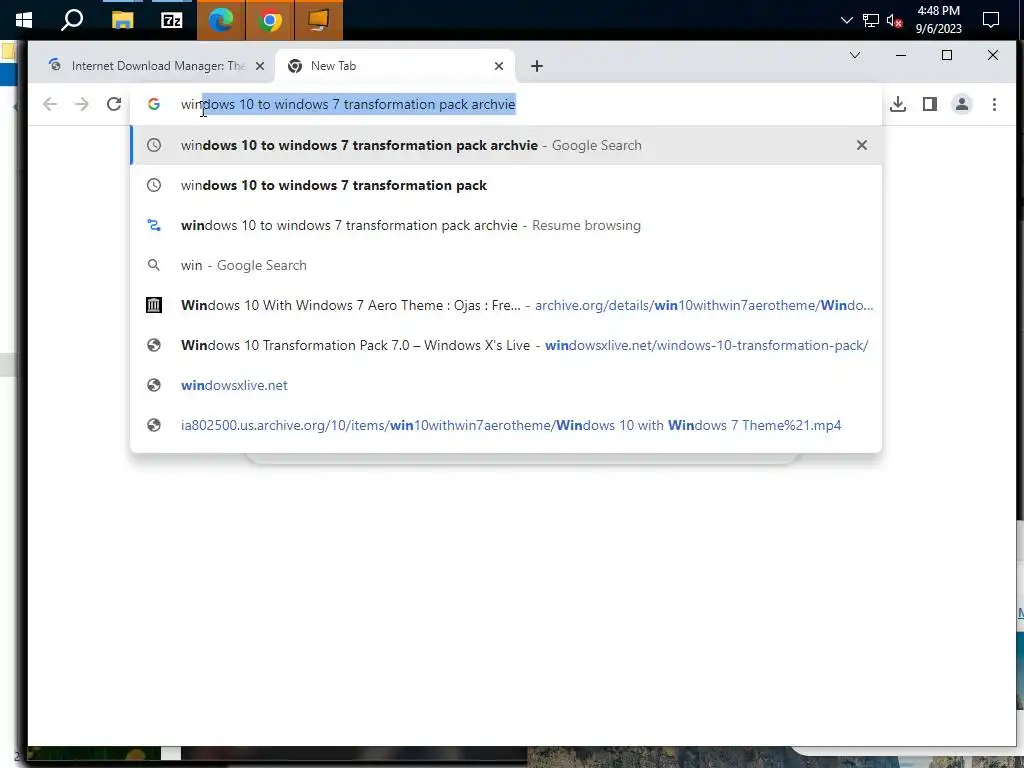
Task: Open 'Windows 10 With Windows 7 Aero Theme' archive.org suggestion
Action: tap(505, 305)
